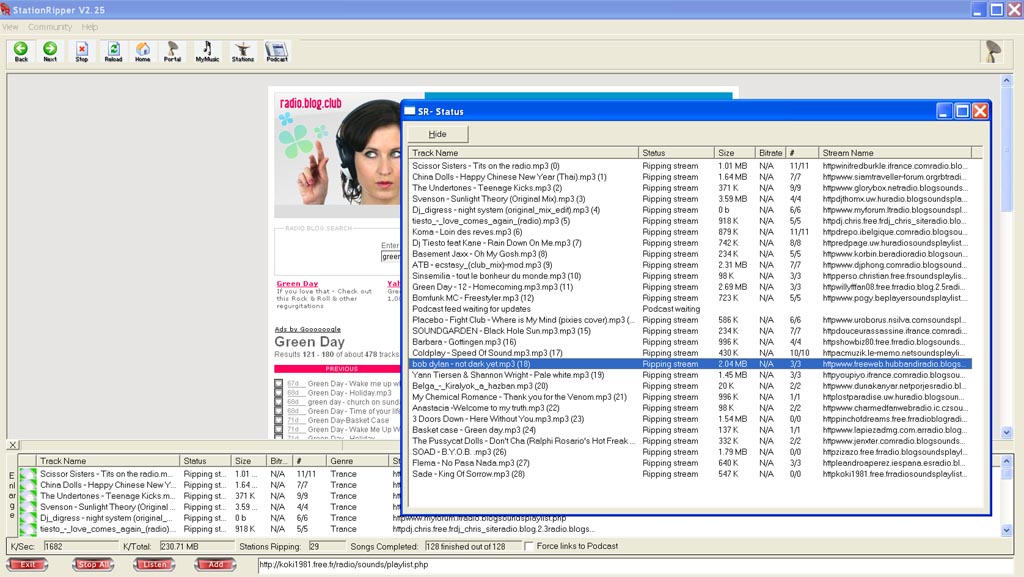The image size is (1024, 577).
Task: Sort bottom list by Genre column header
Action: click(x=357, y=461)
